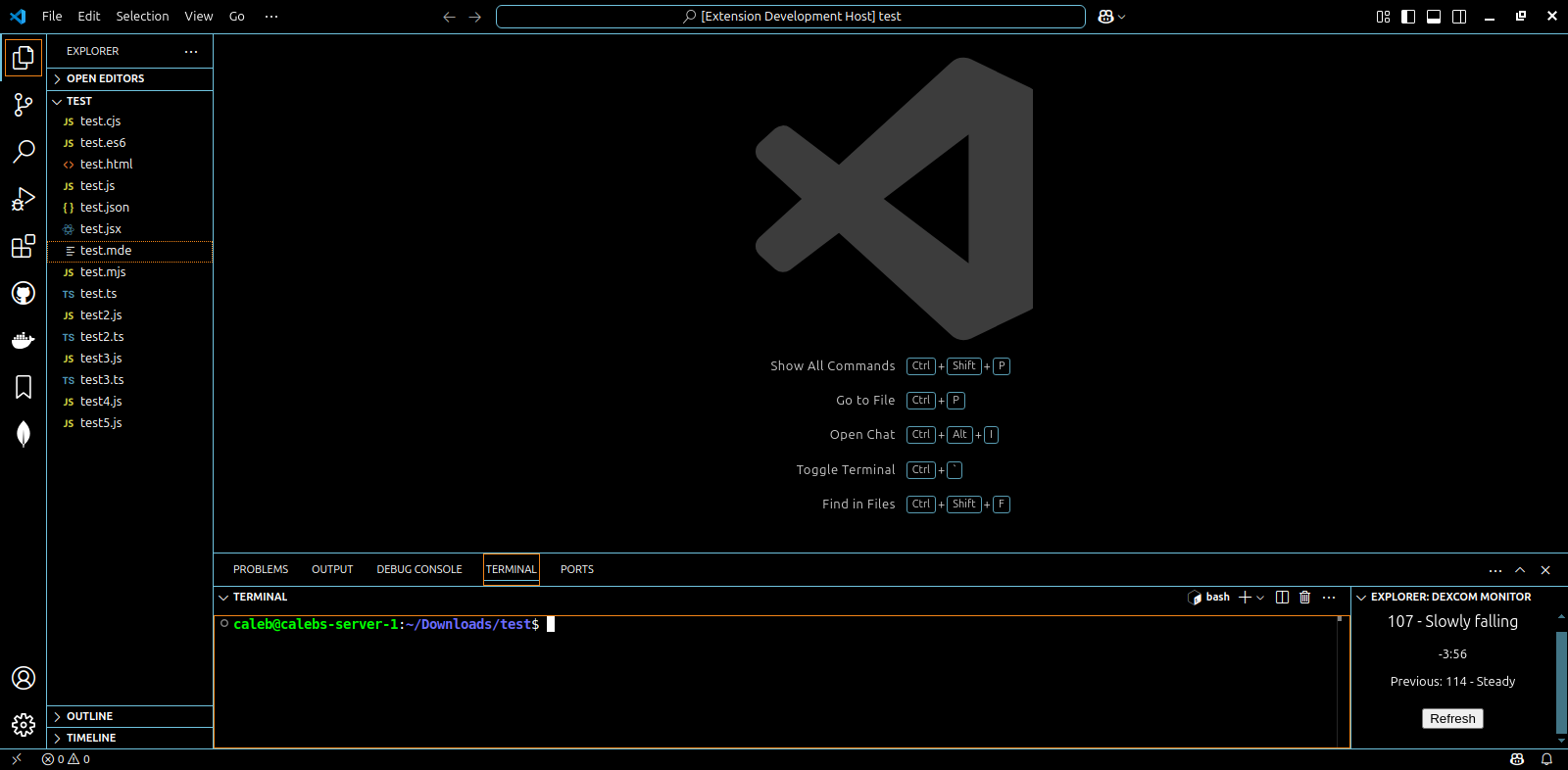Select the Terminal tab

pyautogui.click(x=512, y=570)
